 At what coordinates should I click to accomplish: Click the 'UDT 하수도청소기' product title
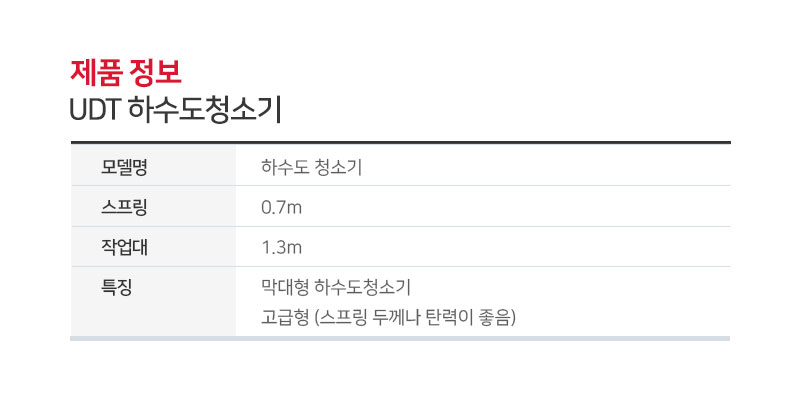(x=176, y=110)
